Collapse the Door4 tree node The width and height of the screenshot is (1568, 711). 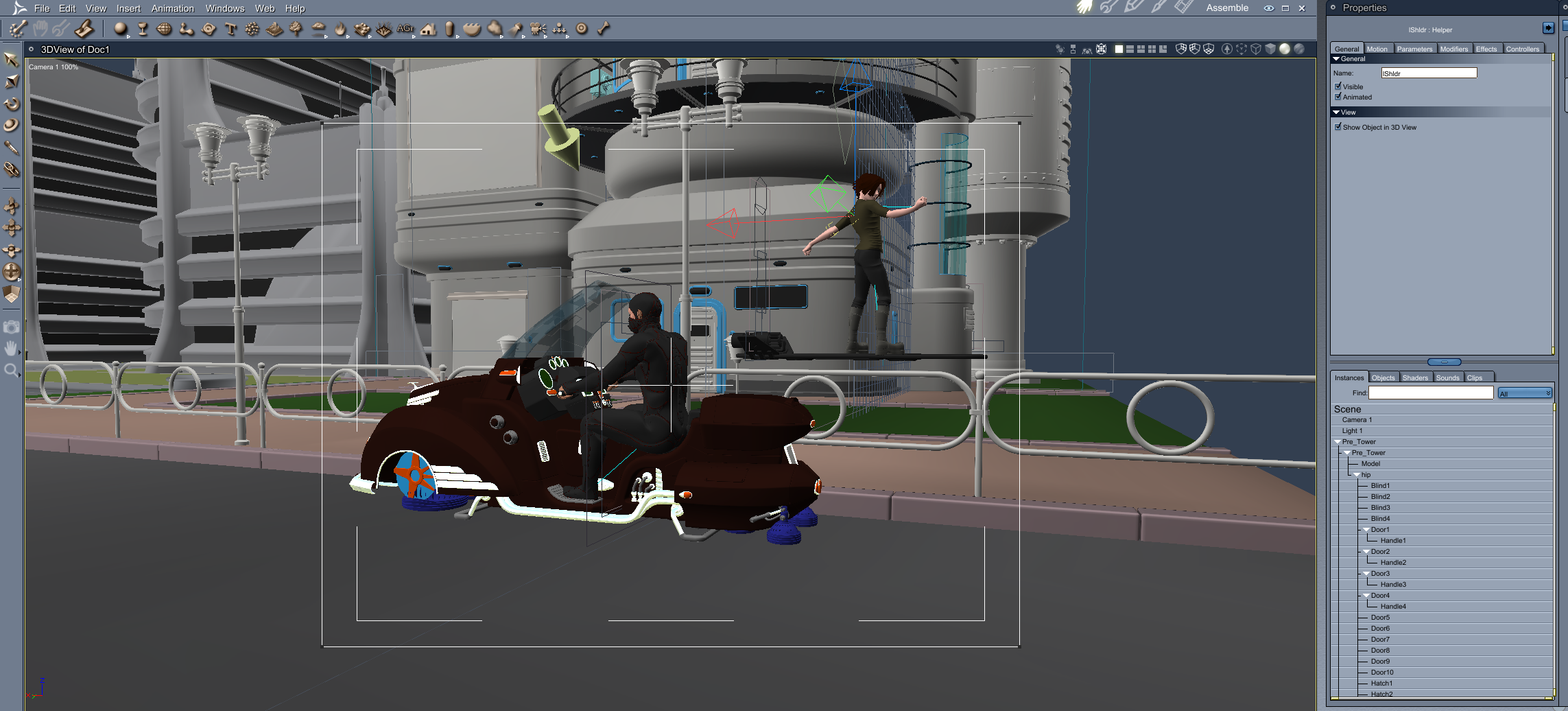1366,596
